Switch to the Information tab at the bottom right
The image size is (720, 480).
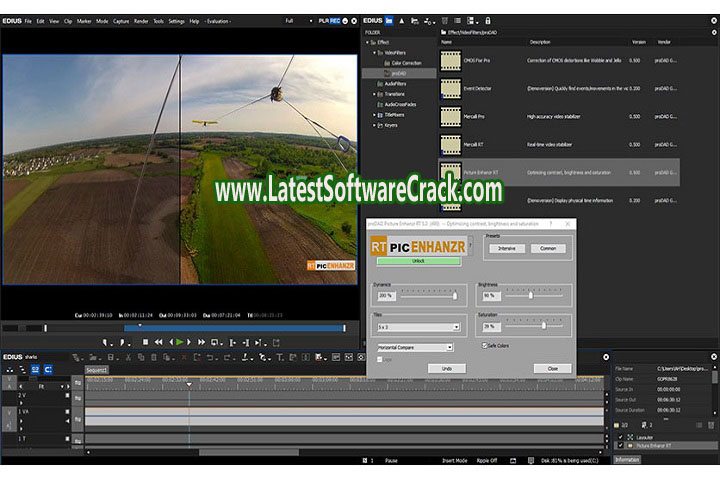click(x=627, y=459)
